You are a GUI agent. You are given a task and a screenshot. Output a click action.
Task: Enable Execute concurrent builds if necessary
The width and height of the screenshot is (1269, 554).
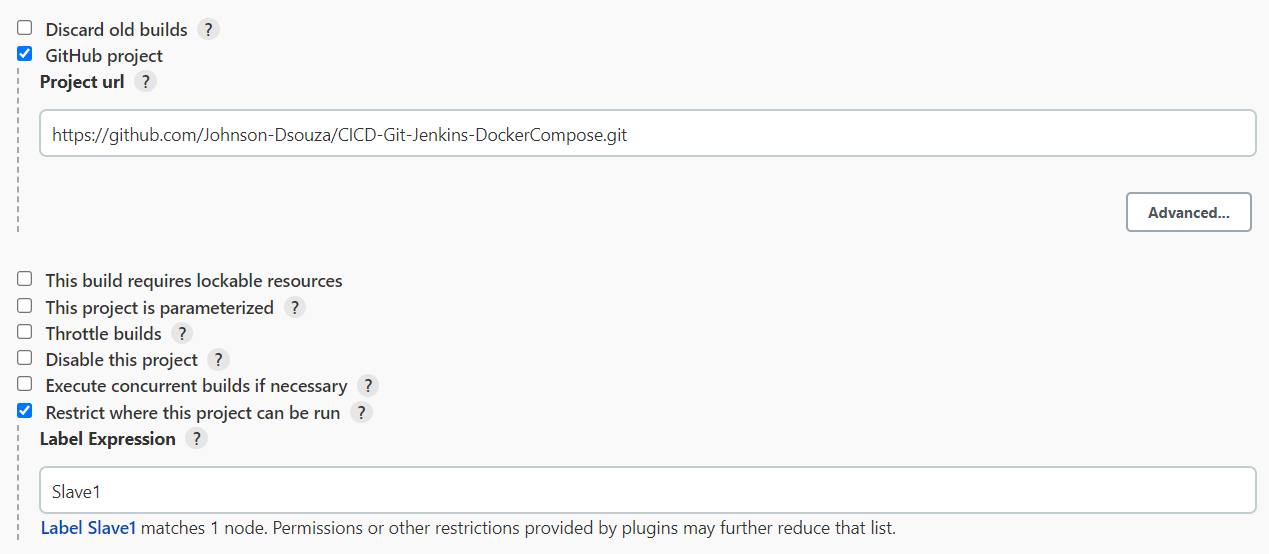point(25,384)
